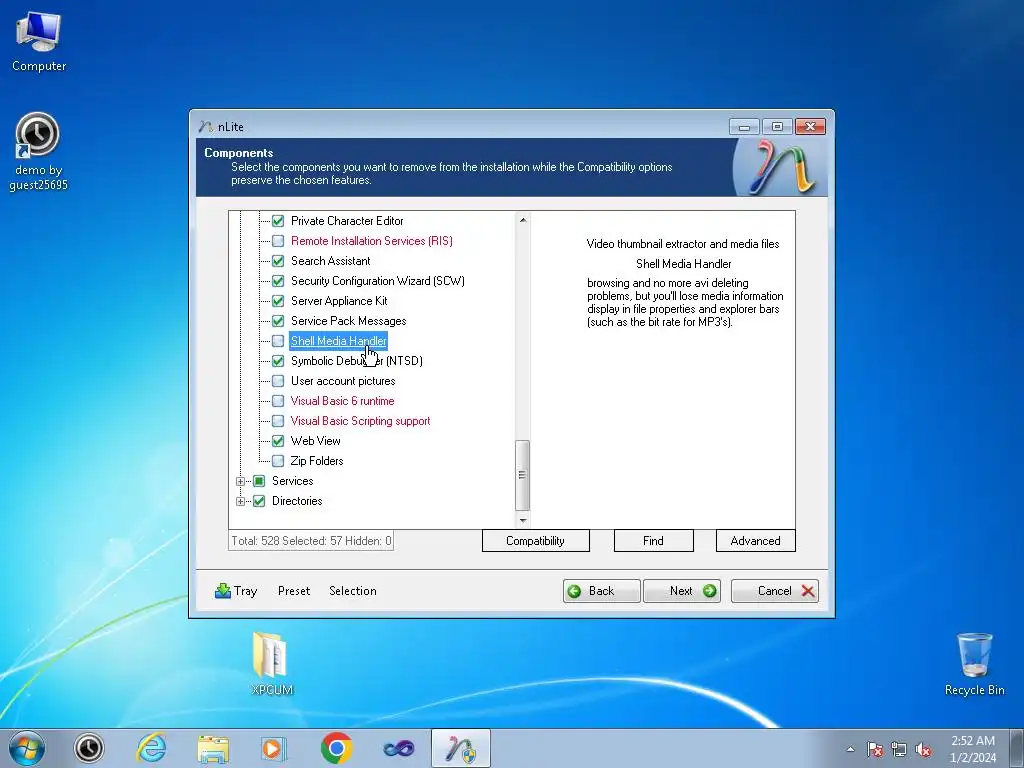Go Back to previous page

coord(601,591)
